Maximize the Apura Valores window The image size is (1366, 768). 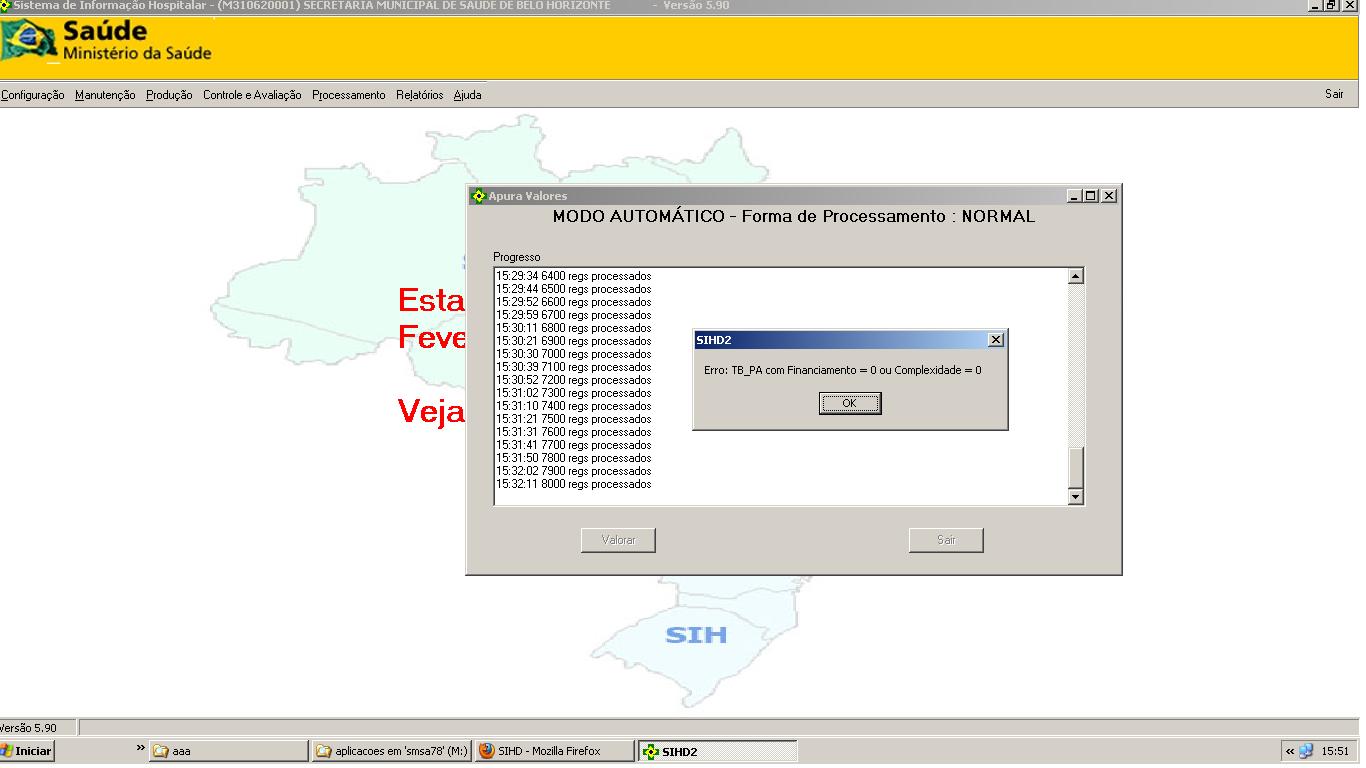click(1091, 196)
